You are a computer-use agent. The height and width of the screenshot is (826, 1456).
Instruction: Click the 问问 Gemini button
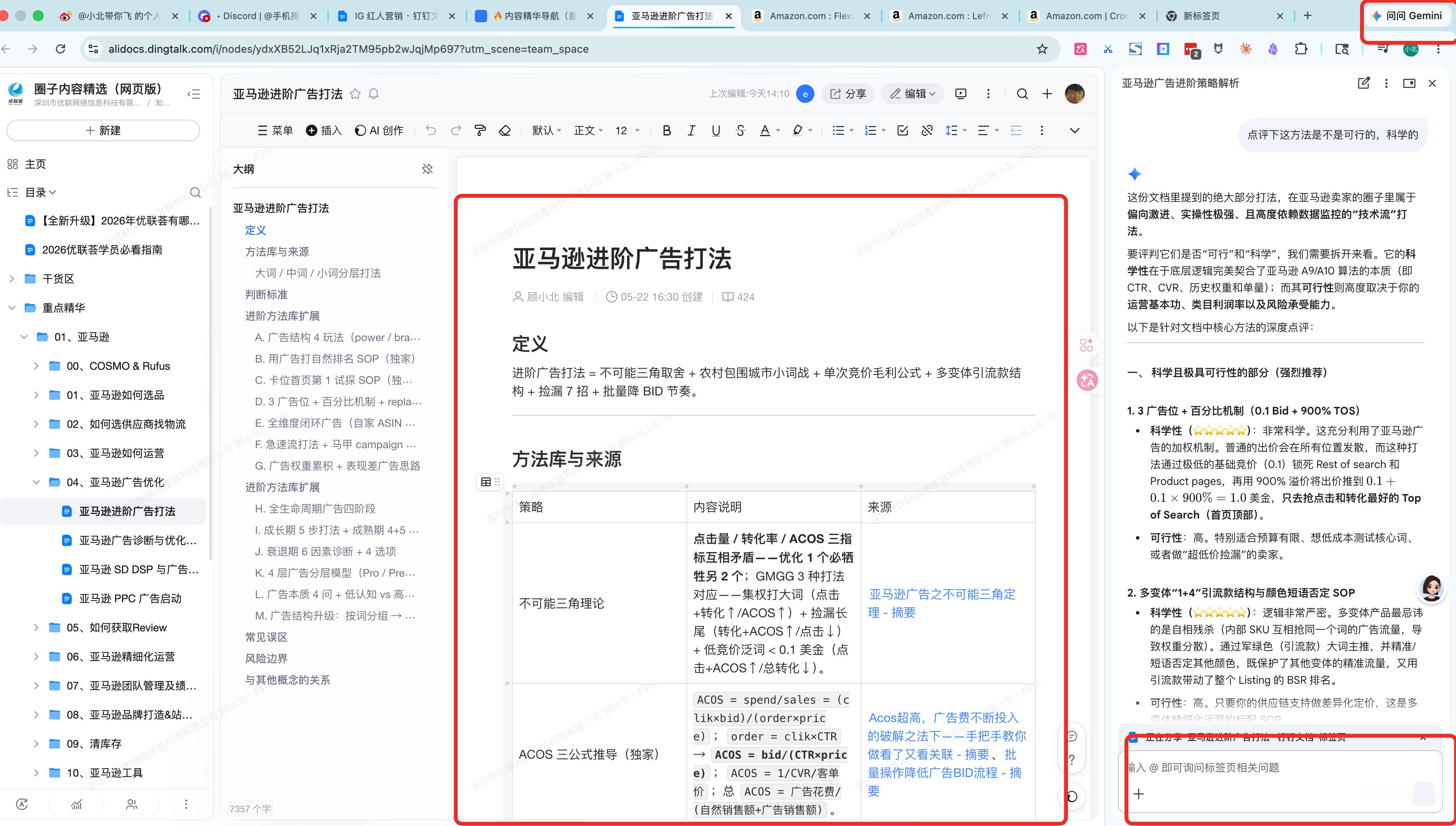[x=1407, y=16]
